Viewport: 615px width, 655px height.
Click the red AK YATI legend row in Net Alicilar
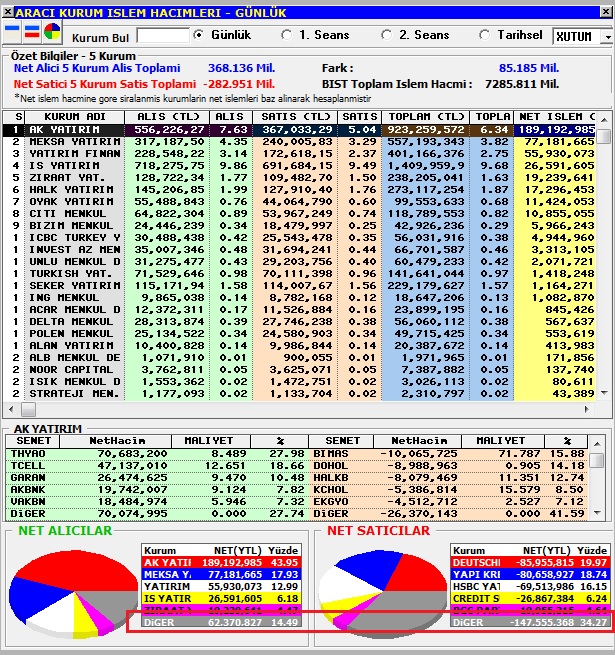[x=221, y=563]
